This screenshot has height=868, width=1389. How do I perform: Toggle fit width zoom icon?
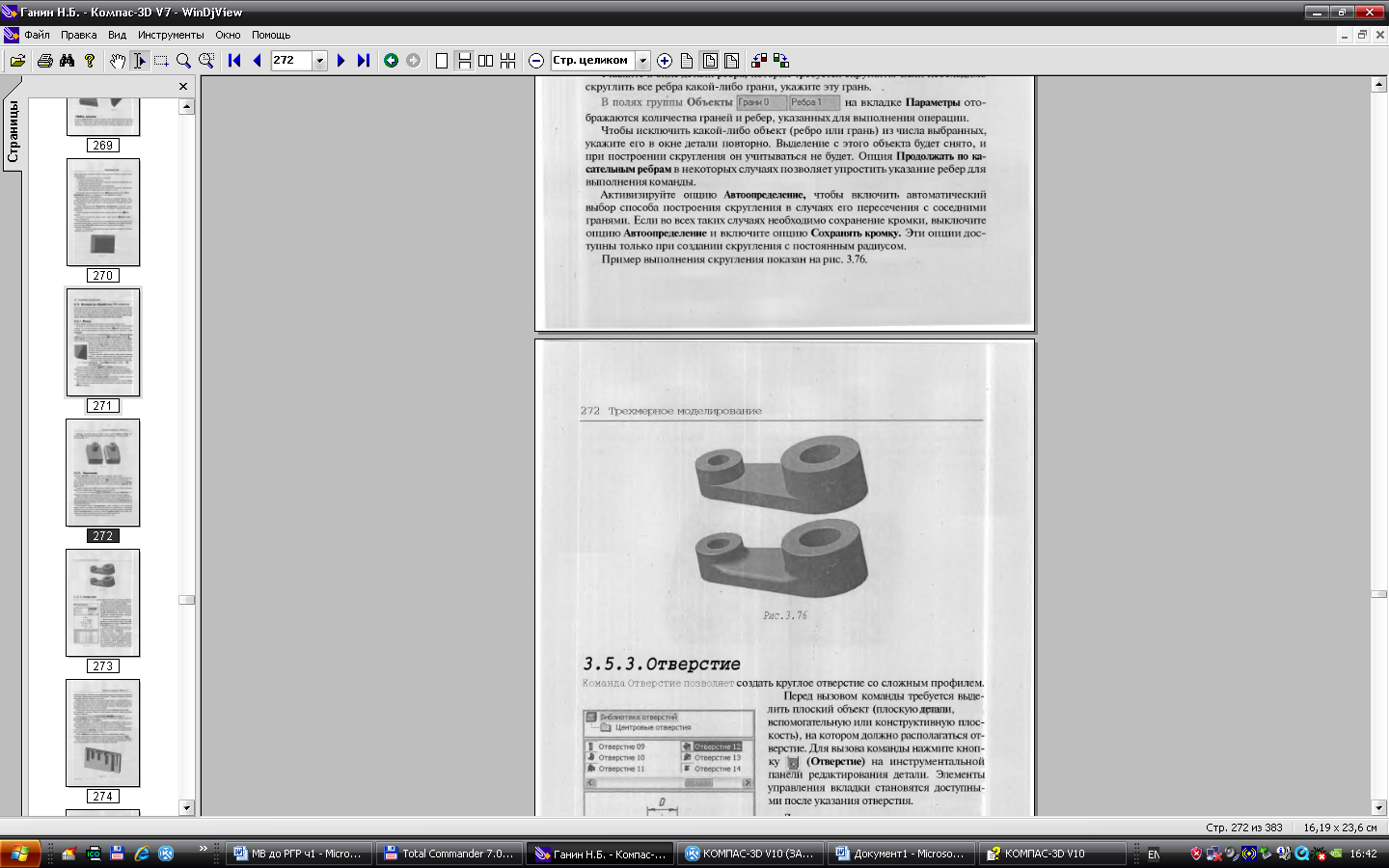coord(732,61)
